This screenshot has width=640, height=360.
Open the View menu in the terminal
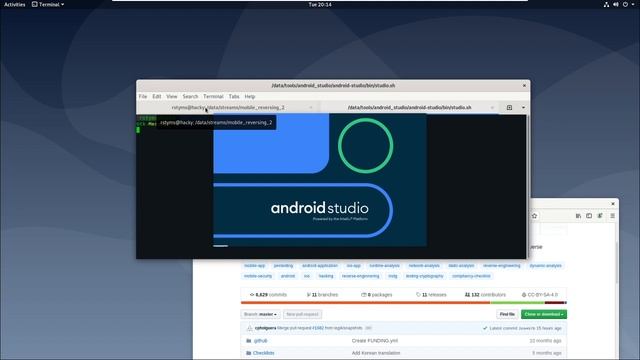[171, 96]
